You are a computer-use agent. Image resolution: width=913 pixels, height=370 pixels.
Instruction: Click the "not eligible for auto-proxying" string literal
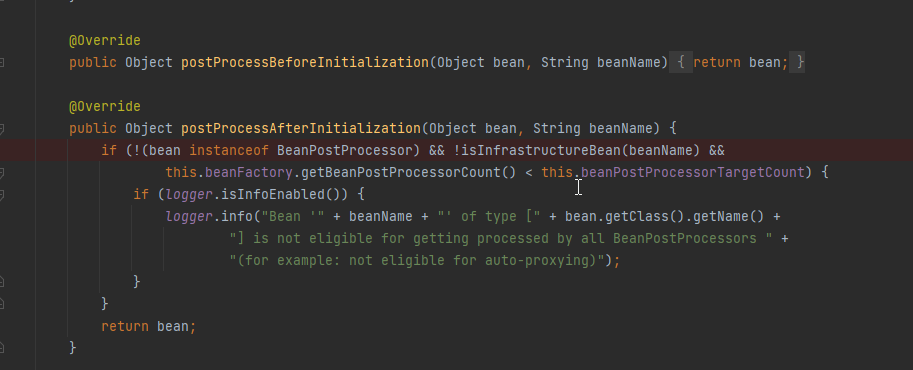tap(417, 260)
